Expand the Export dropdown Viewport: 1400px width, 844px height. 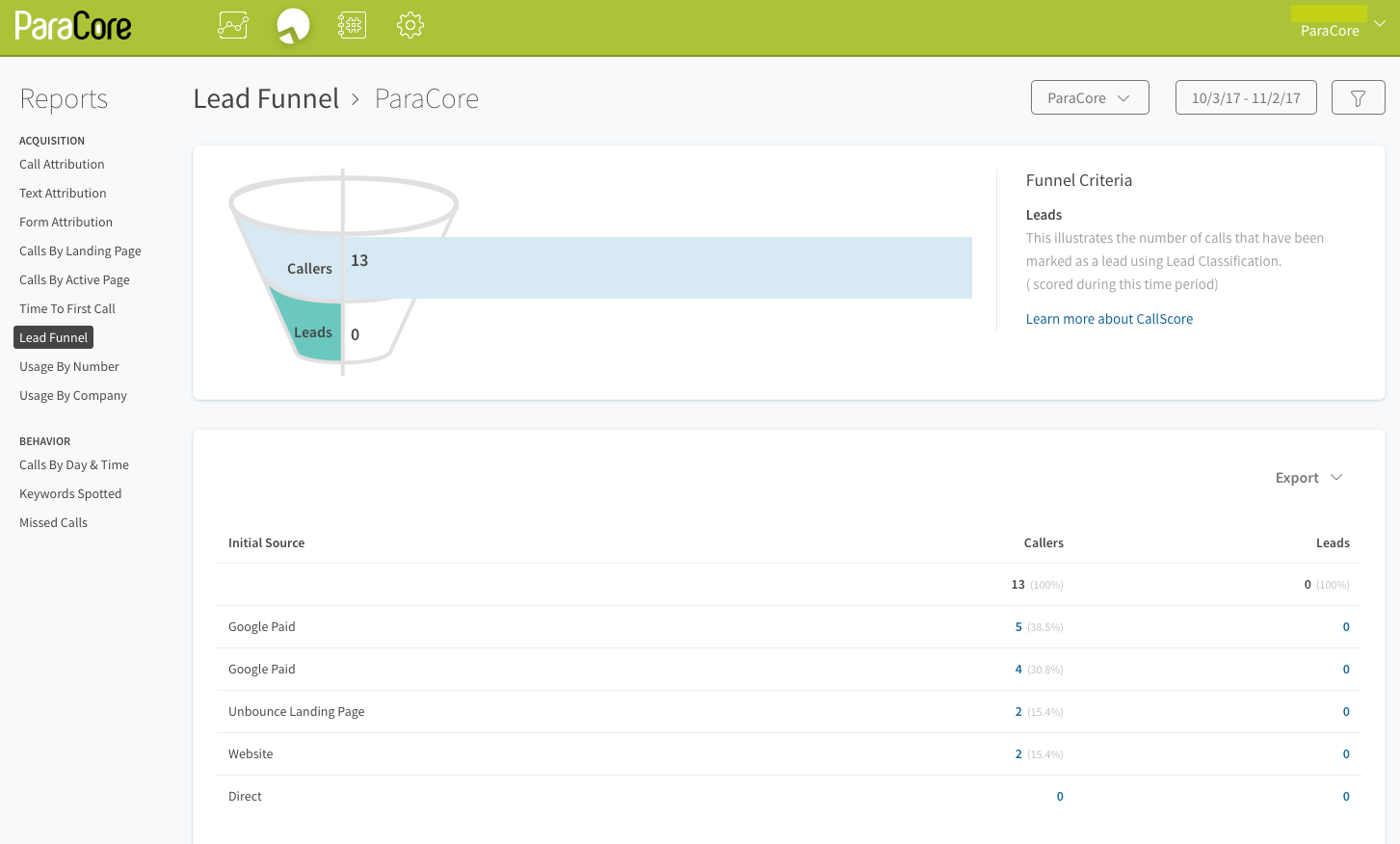pyautogui.click(x=1308, y=478)
